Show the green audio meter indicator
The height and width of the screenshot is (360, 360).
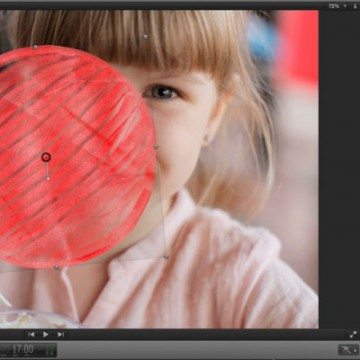click(x=51, y=350)
